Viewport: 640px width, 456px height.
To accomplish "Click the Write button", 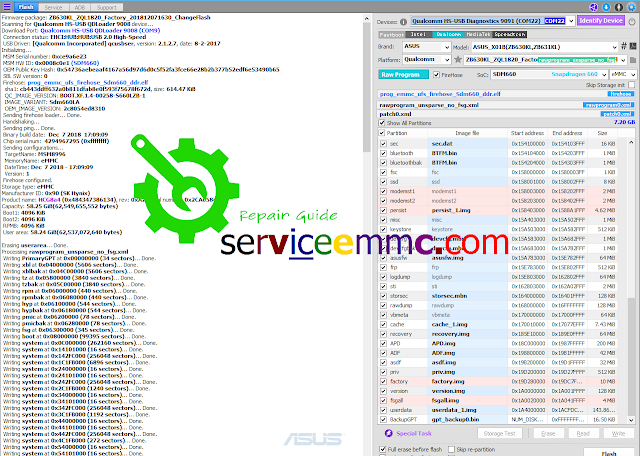I will coord(618,434).
